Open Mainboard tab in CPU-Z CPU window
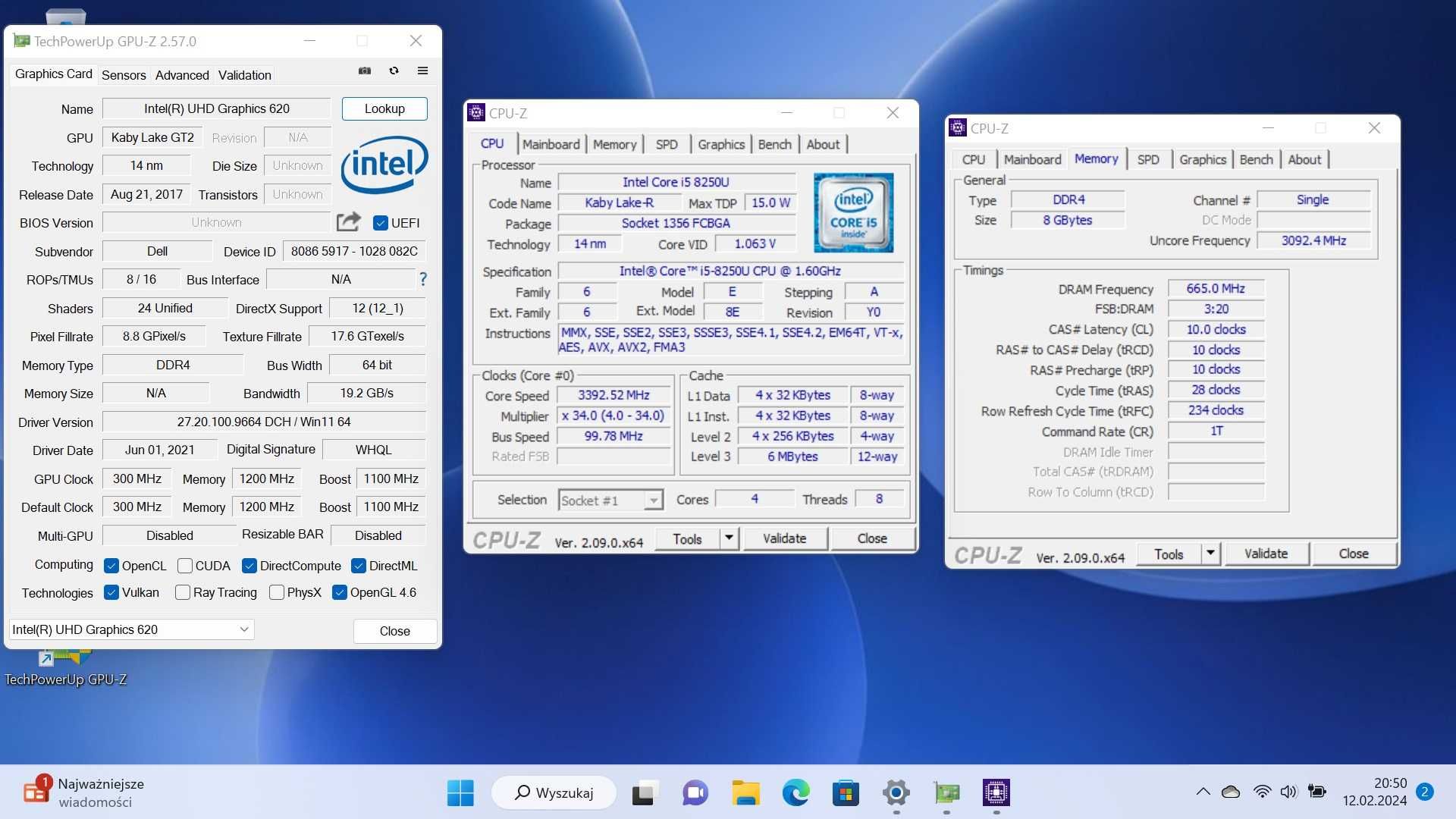This screenshot has width=1456, height=819. click(x=551, y=144)
